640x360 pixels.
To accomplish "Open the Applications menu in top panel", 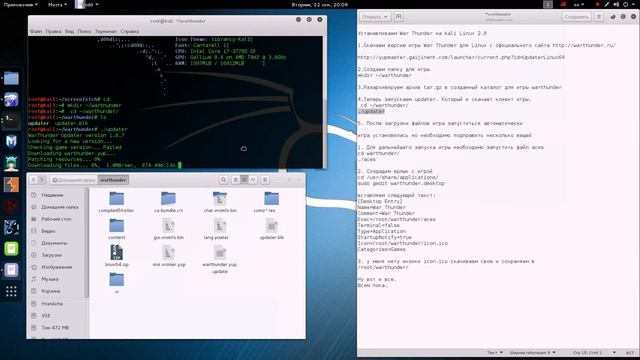I will 20,4.
